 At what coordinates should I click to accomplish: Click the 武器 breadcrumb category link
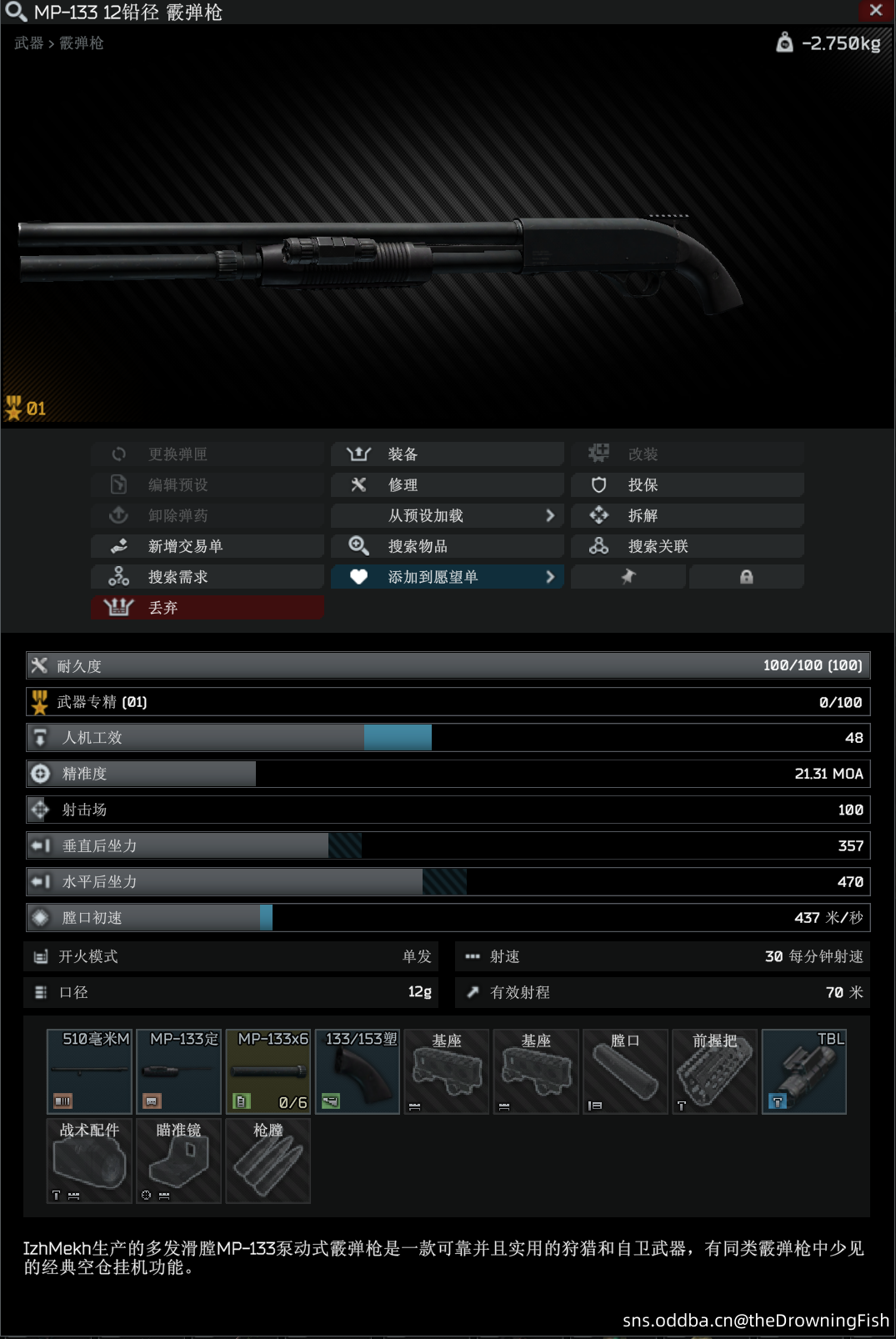click(x=29, y=43)
